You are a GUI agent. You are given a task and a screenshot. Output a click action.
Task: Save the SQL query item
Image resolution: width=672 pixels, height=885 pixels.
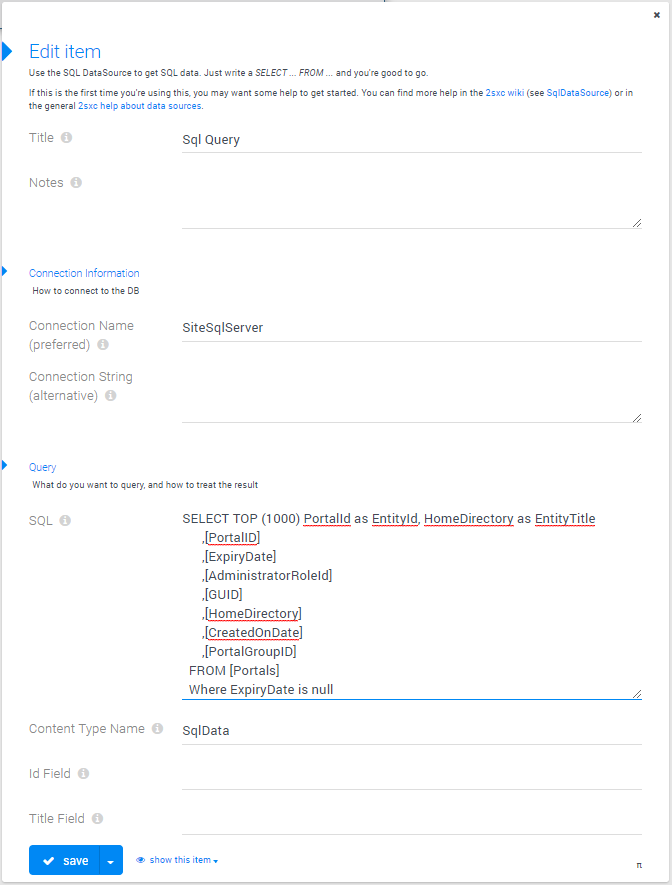pyautogui.click(x=64, y=860)
